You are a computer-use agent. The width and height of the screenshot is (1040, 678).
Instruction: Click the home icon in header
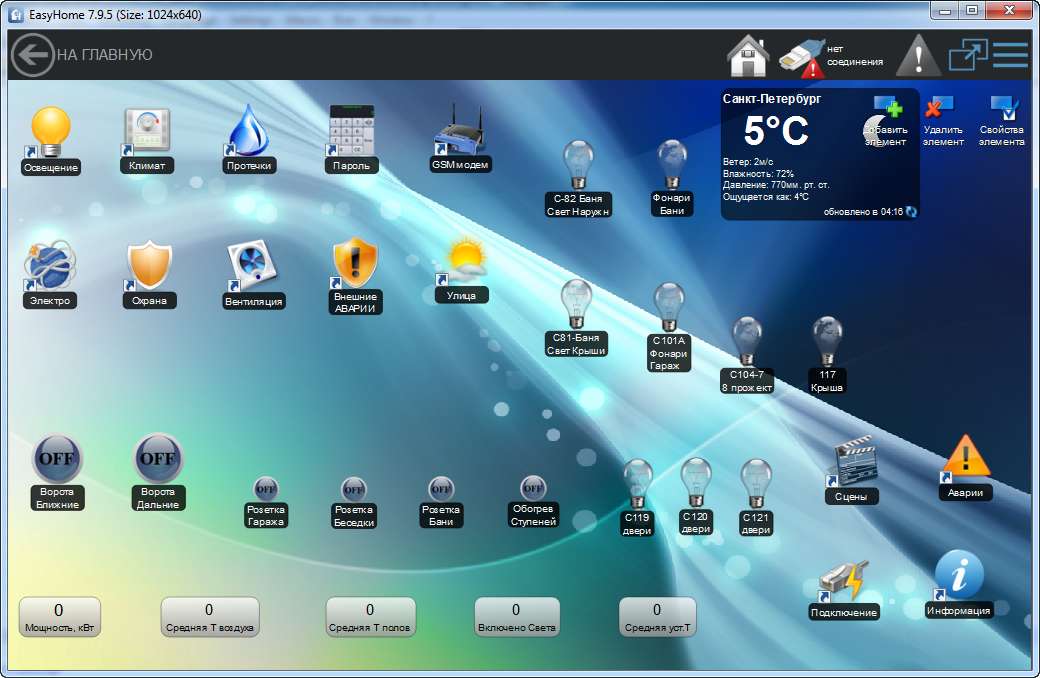point(747,56)
